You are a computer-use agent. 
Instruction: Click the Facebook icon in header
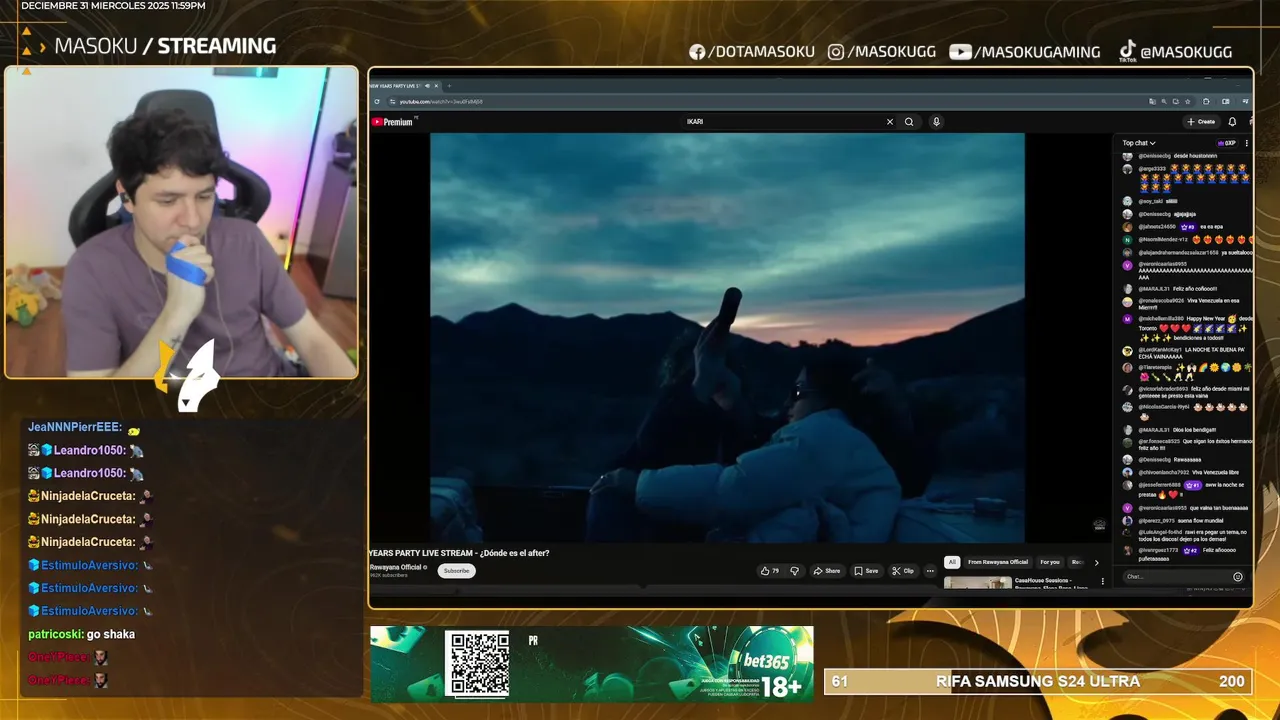[x=697, y=52]
